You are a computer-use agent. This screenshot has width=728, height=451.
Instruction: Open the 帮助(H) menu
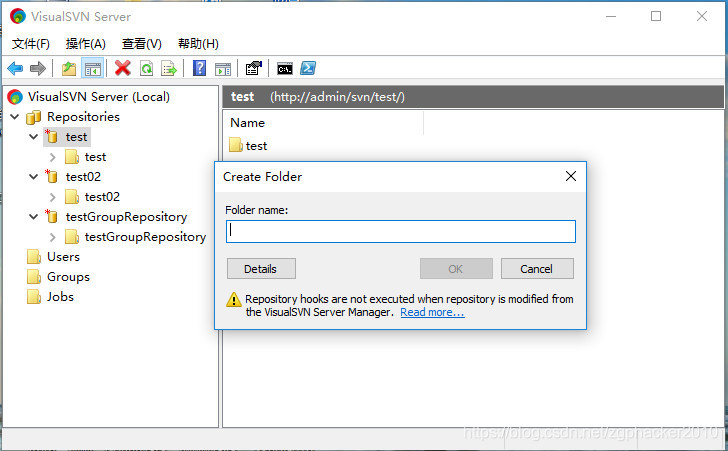[198, 44]
